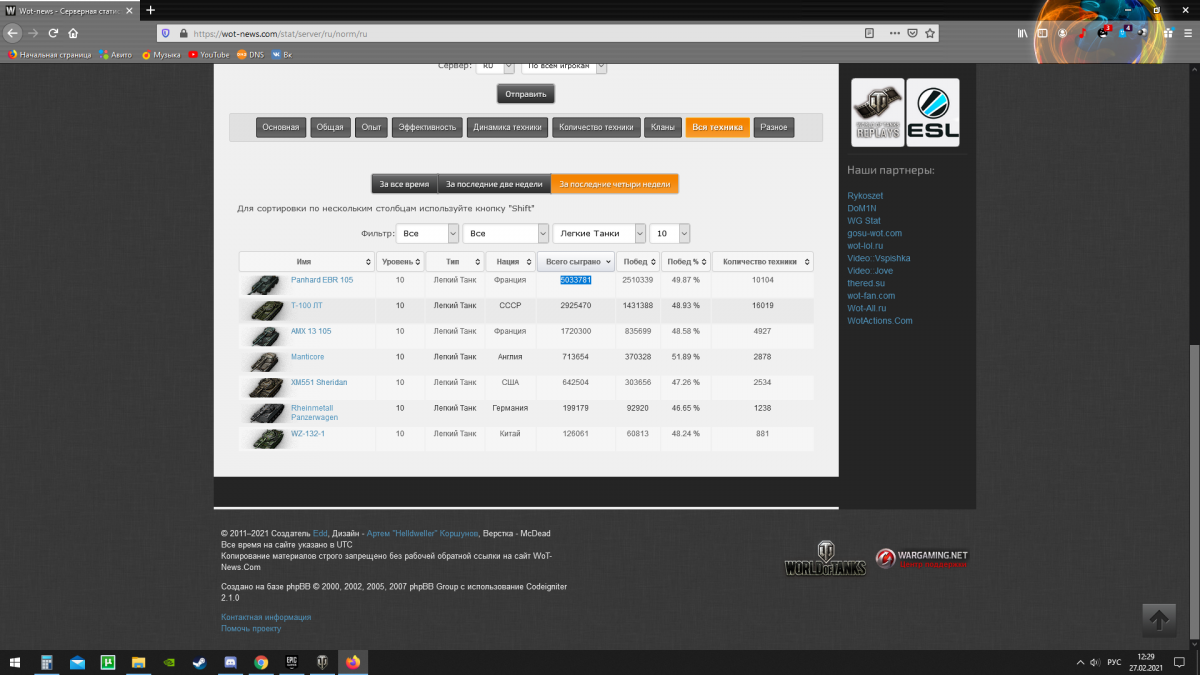1200x675 pixels.
Task: Bookmark this page using the star icon
Action: tap(931, 33)
